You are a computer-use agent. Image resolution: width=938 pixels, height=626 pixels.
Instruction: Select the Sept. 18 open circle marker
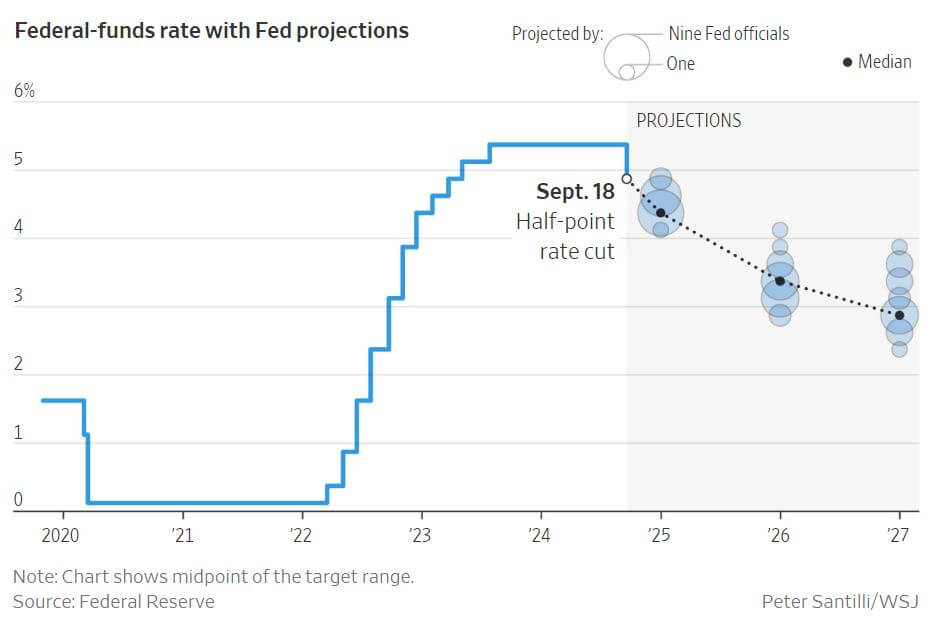pyautogui.click(x=627, y=179)
